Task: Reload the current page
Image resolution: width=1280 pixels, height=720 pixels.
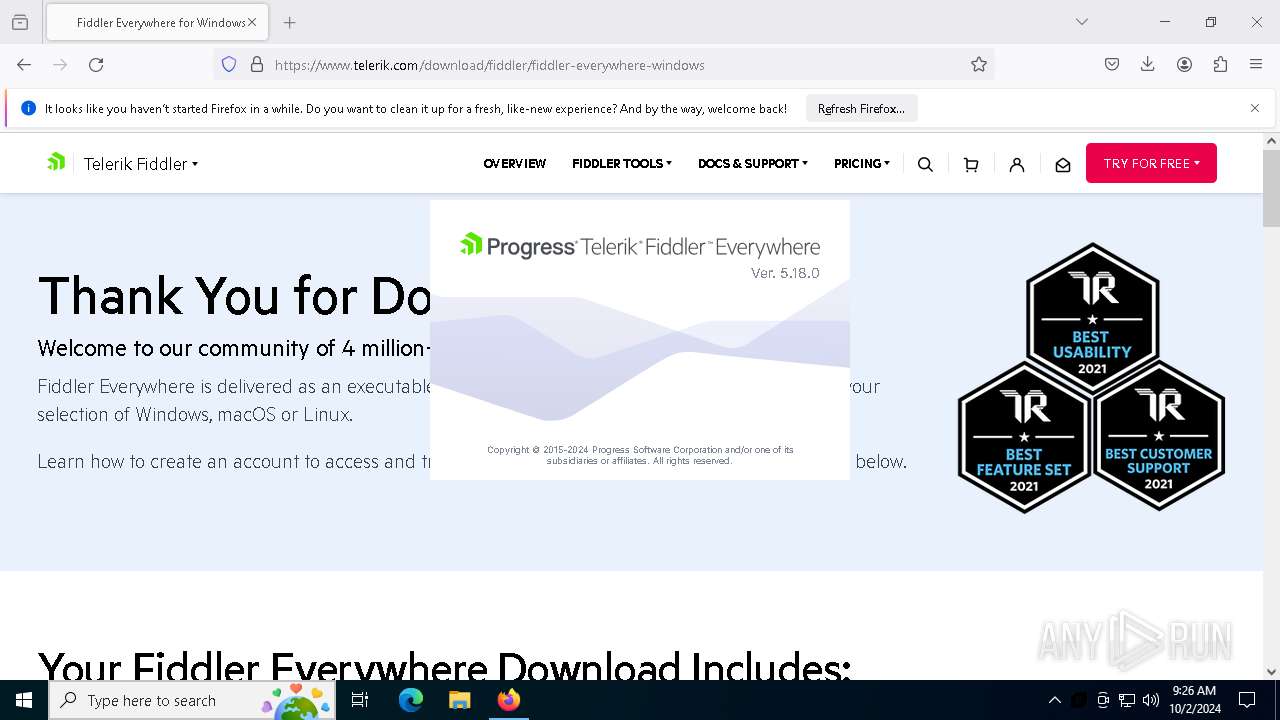Action: [x=96, y=64]
